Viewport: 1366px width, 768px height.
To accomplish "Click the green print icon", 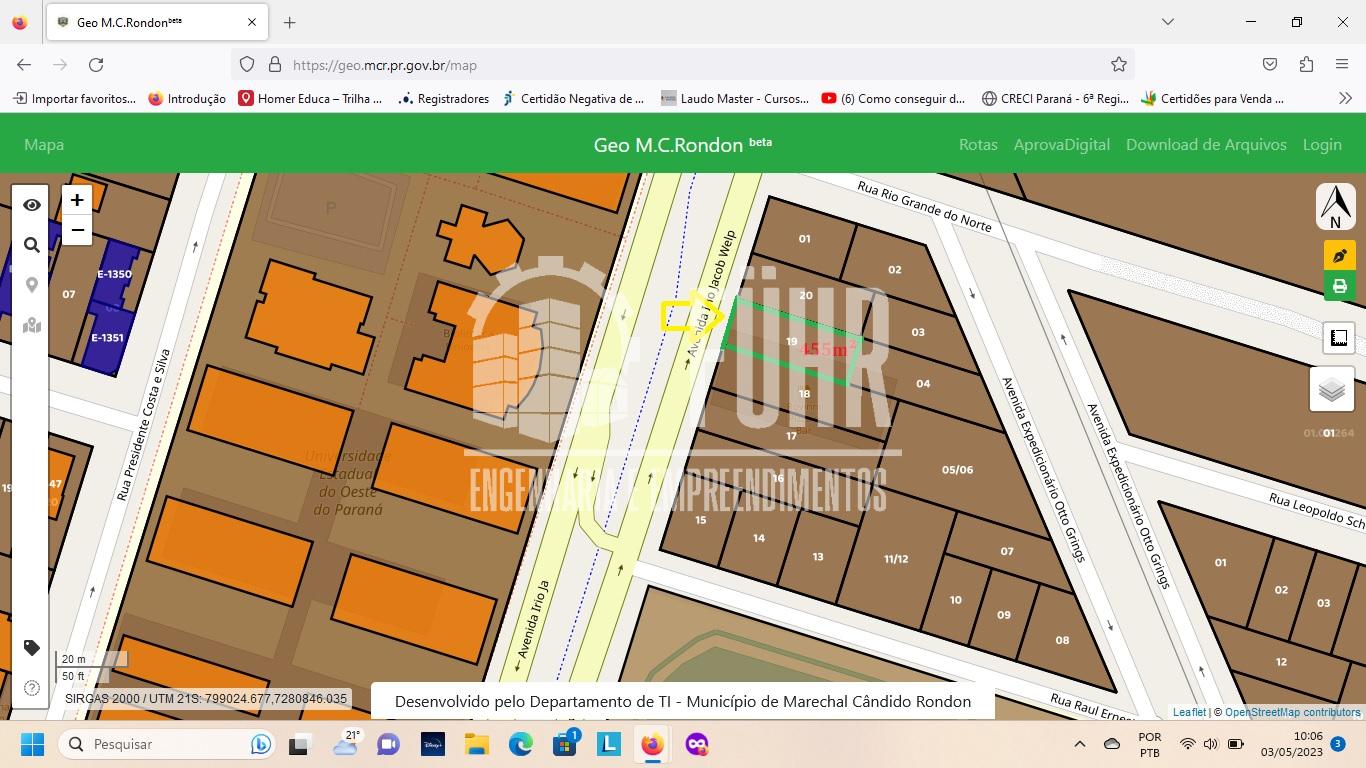I will pyautogui.click(x=1339, y=286).
